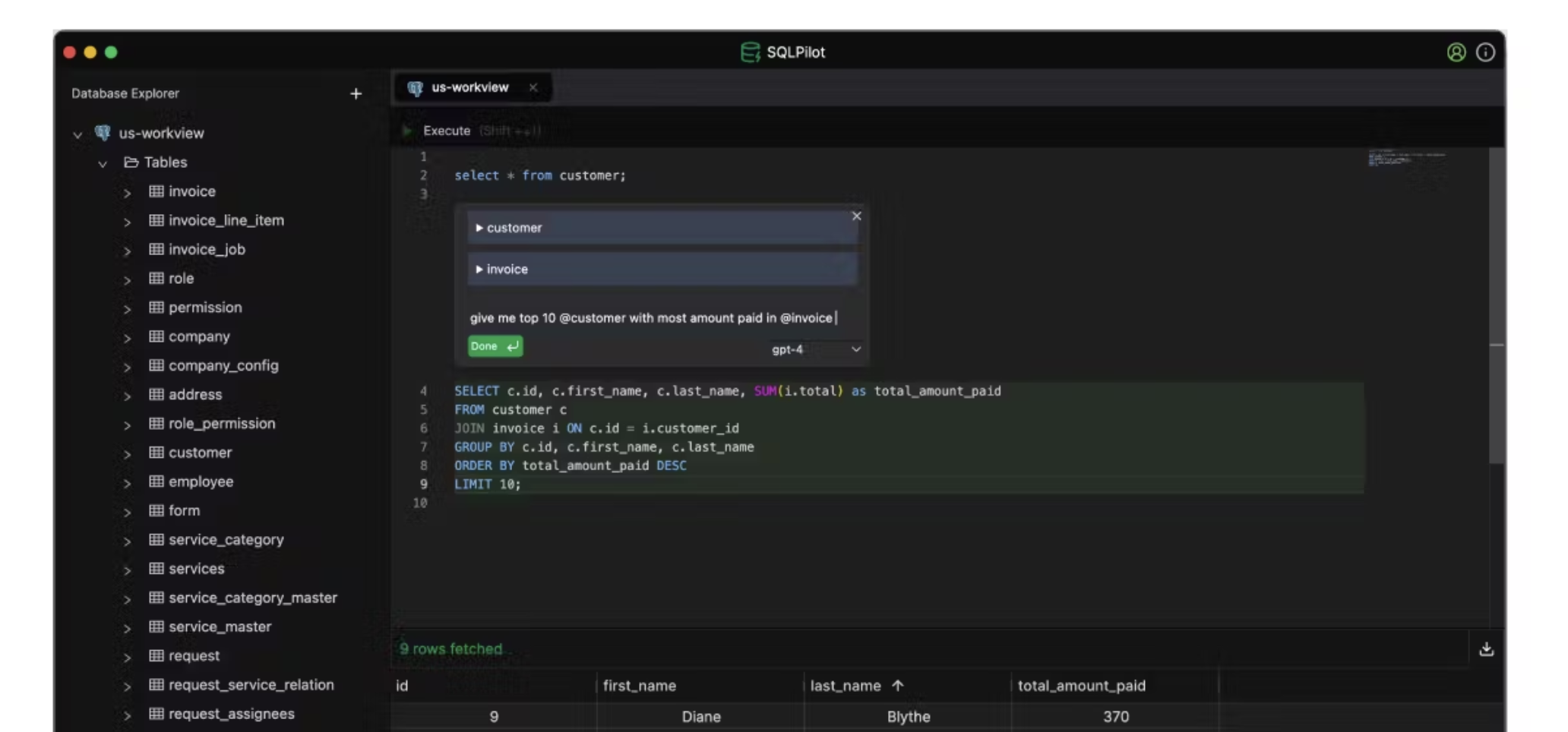1568x732 pixels.
Task: Click the us-workview database elephant icon in explorer
Action: coord(103,133)
